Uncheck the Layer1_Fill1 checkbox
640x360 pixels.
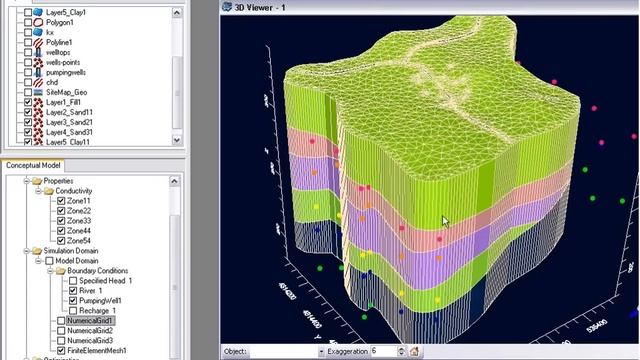coord(28,102)
